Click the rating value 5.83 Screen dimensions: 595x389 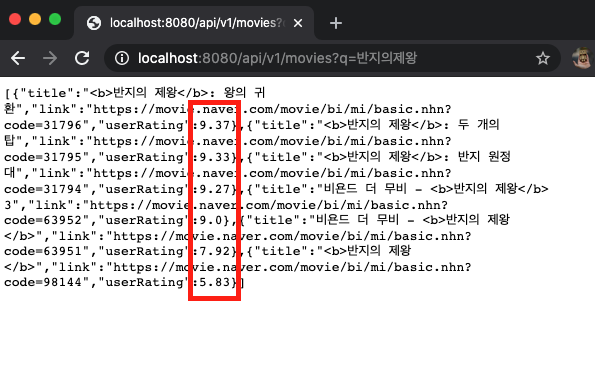[215, 282]
